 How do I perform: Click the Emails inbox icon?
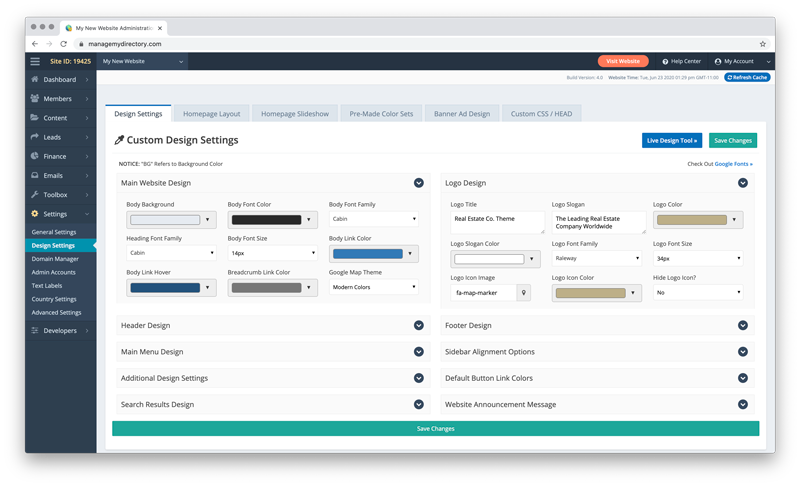(x=35, y=175)
